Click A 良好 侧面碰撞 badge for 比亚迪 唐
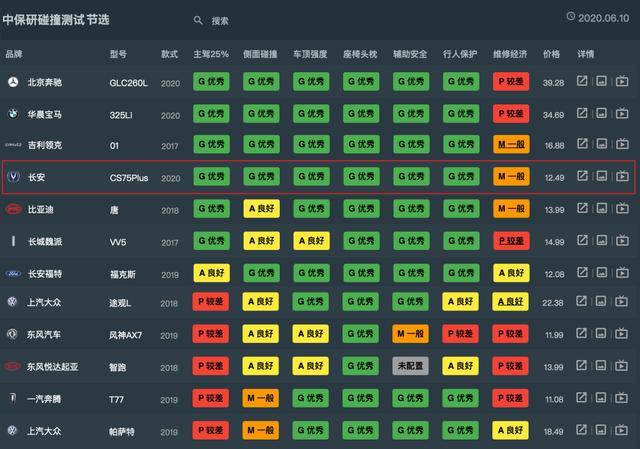This screenshot has height=449, width=640. 262,209
